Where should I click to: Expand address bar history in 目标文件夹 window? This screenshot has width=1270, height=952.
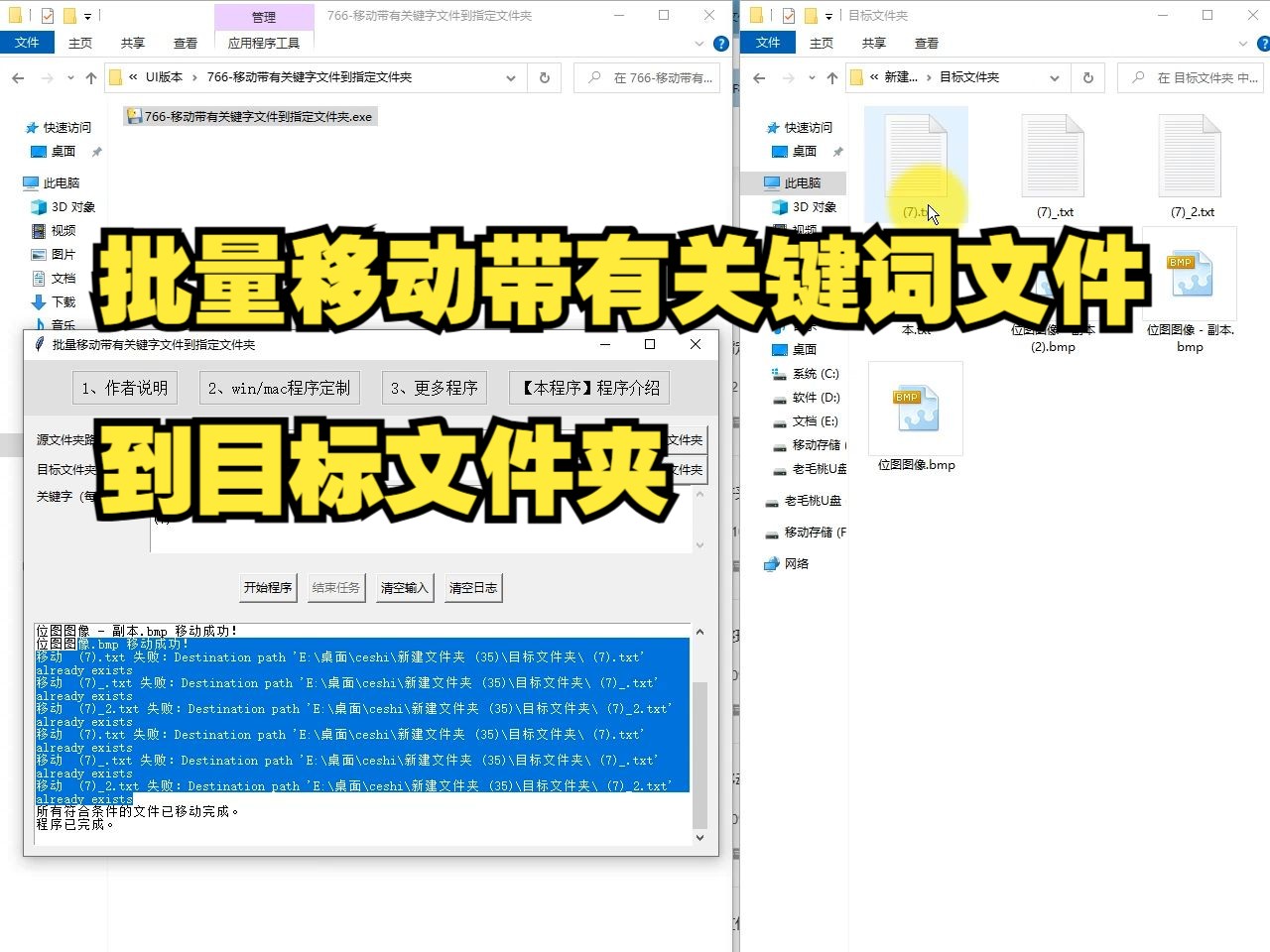1055,77
